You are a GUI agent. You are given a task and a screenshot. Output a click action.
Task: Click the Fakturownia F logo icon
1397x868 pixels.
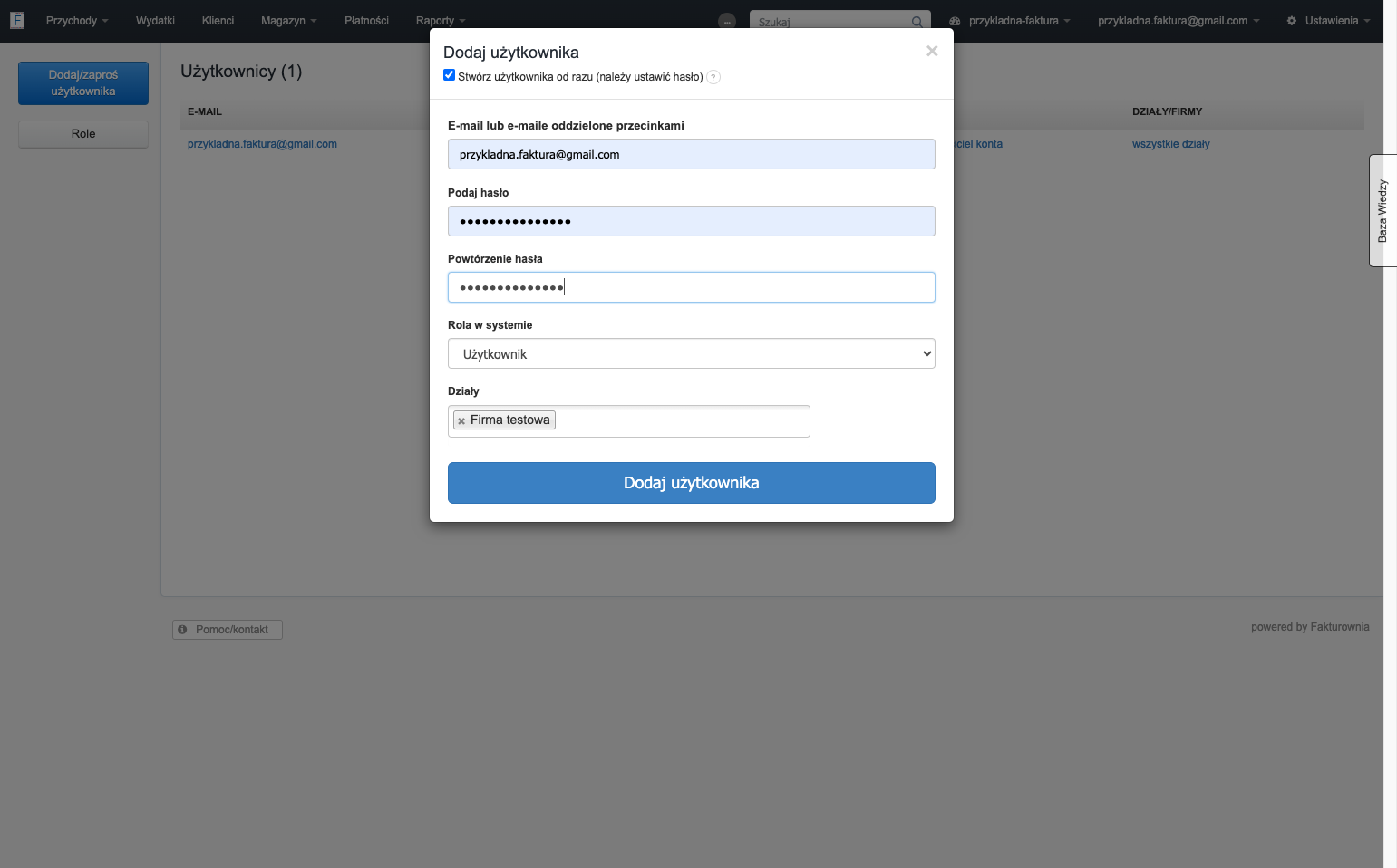[x=17, y=20]
